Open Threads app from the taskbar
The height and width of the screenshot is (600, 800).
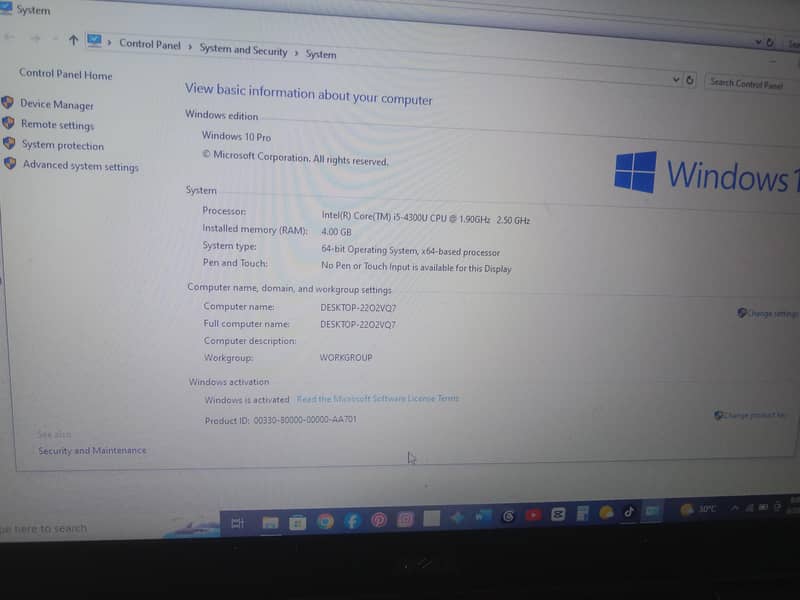(508, 516)
